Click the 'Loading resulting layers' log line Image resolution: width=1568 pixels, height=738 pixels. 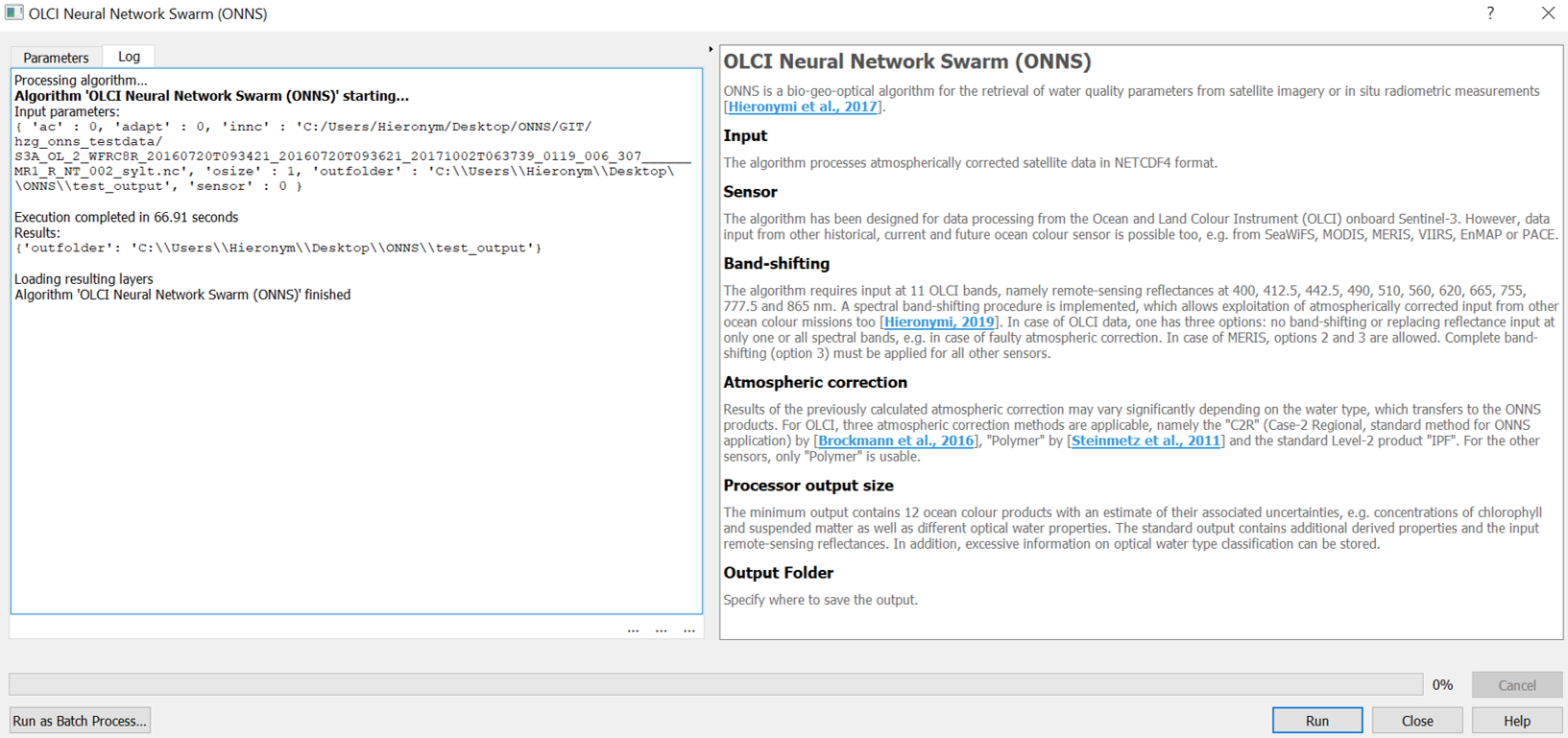84,279
